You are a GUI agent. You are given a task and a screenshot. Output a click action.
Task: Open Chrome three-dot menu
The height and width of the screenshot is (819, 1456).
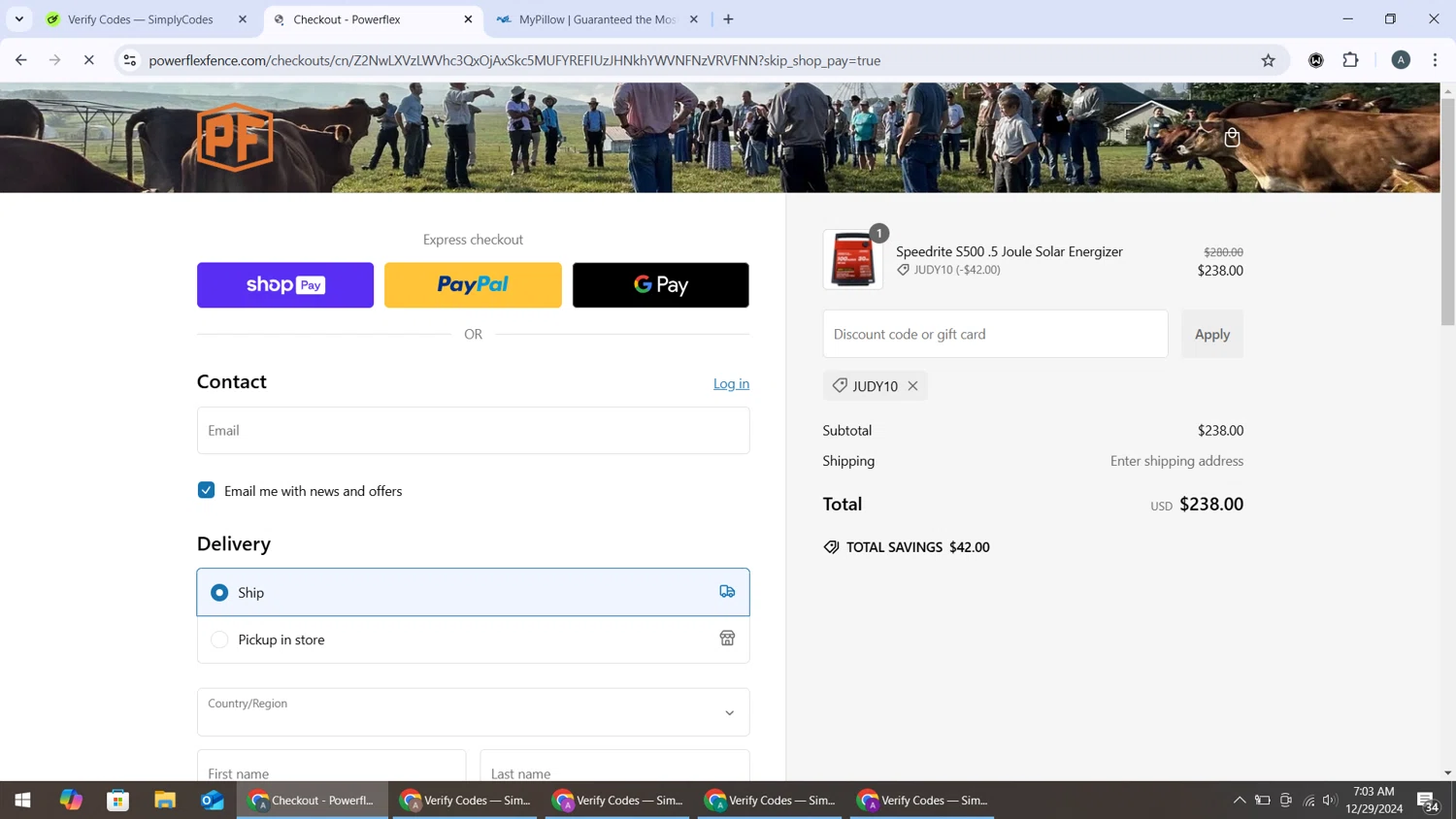pos(1435,60)
